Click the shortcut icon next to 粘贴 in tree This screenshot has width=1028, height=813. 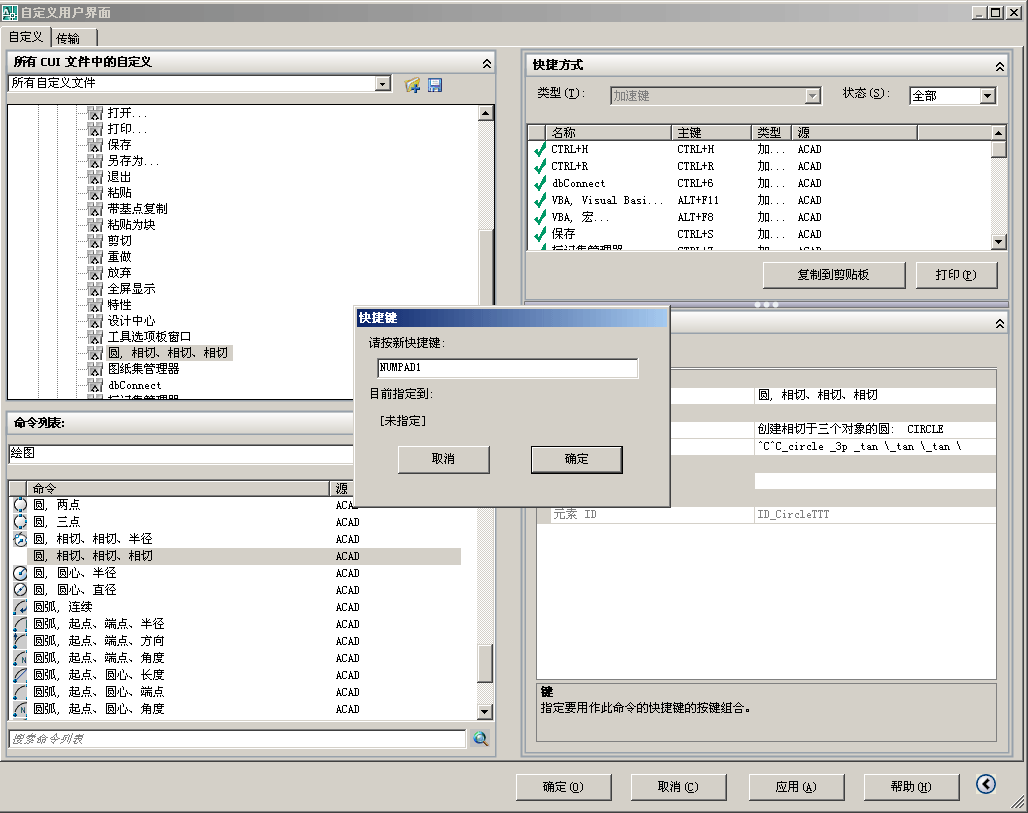pos(96,193)
